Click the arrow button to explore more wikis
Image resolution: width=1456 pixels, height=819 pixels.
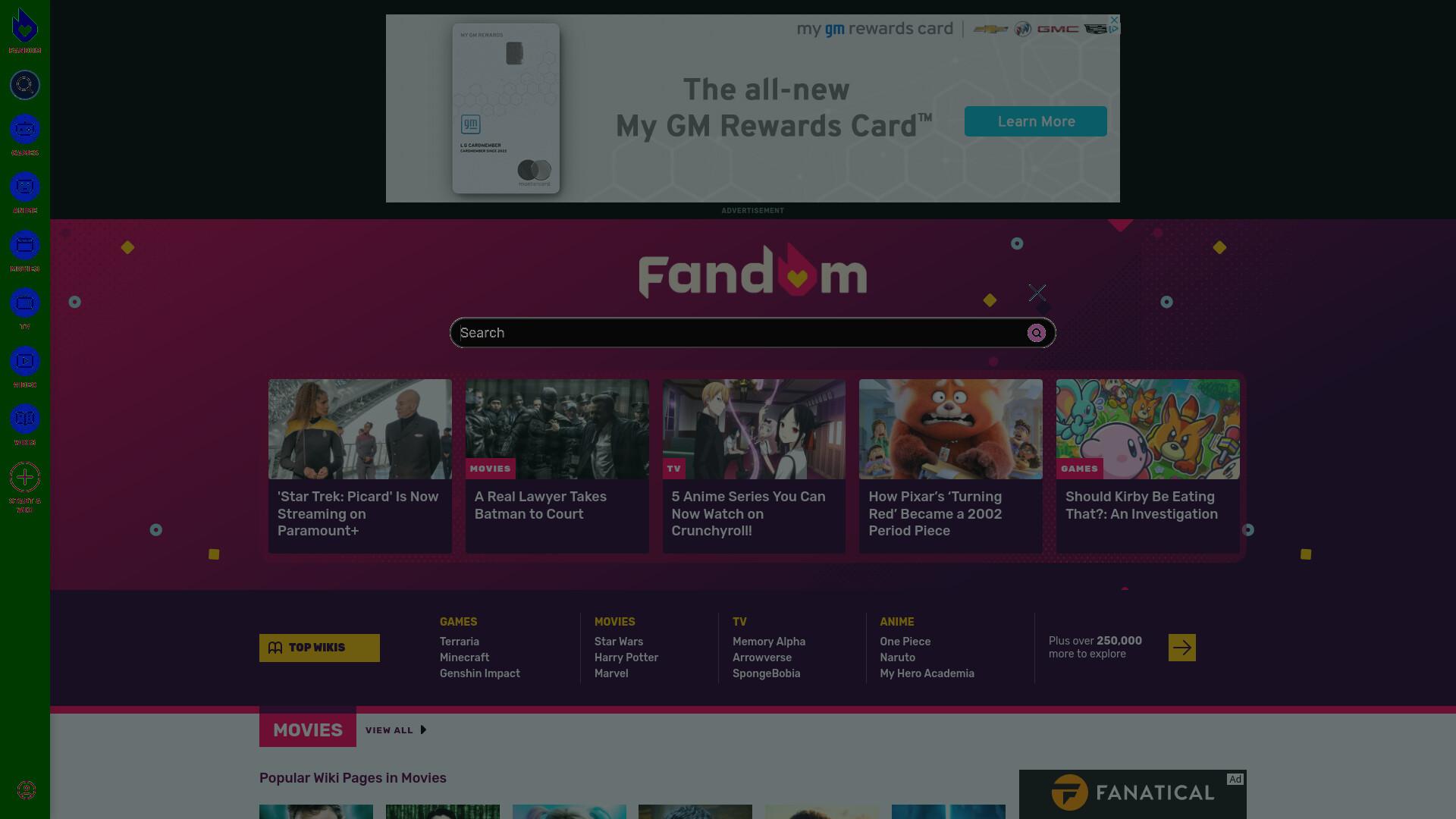point(1181,648)
